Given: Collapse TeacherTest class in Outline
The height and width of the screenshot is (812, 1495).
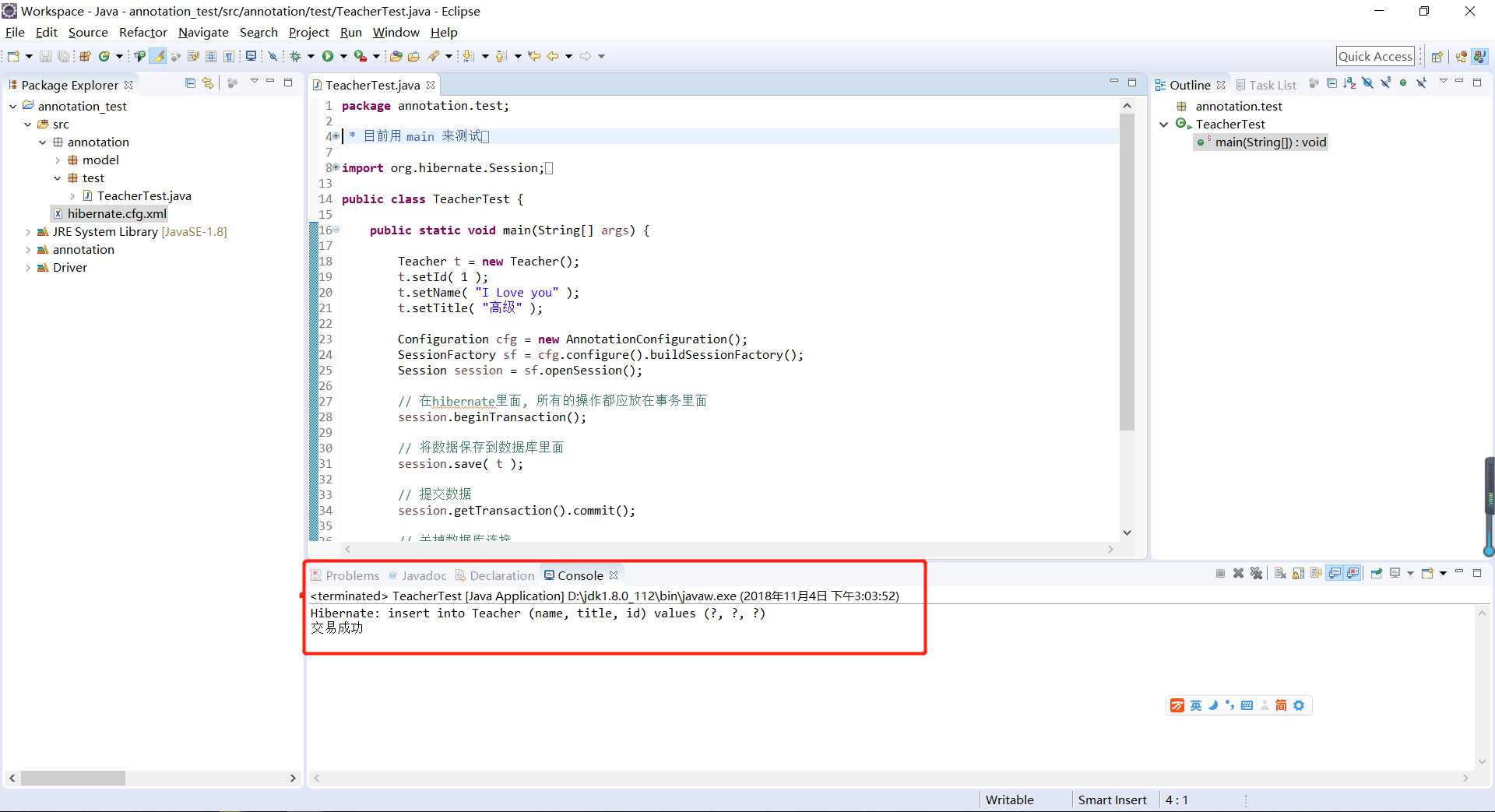Looking at the screenshot, I should click(x=1163, y=125).
